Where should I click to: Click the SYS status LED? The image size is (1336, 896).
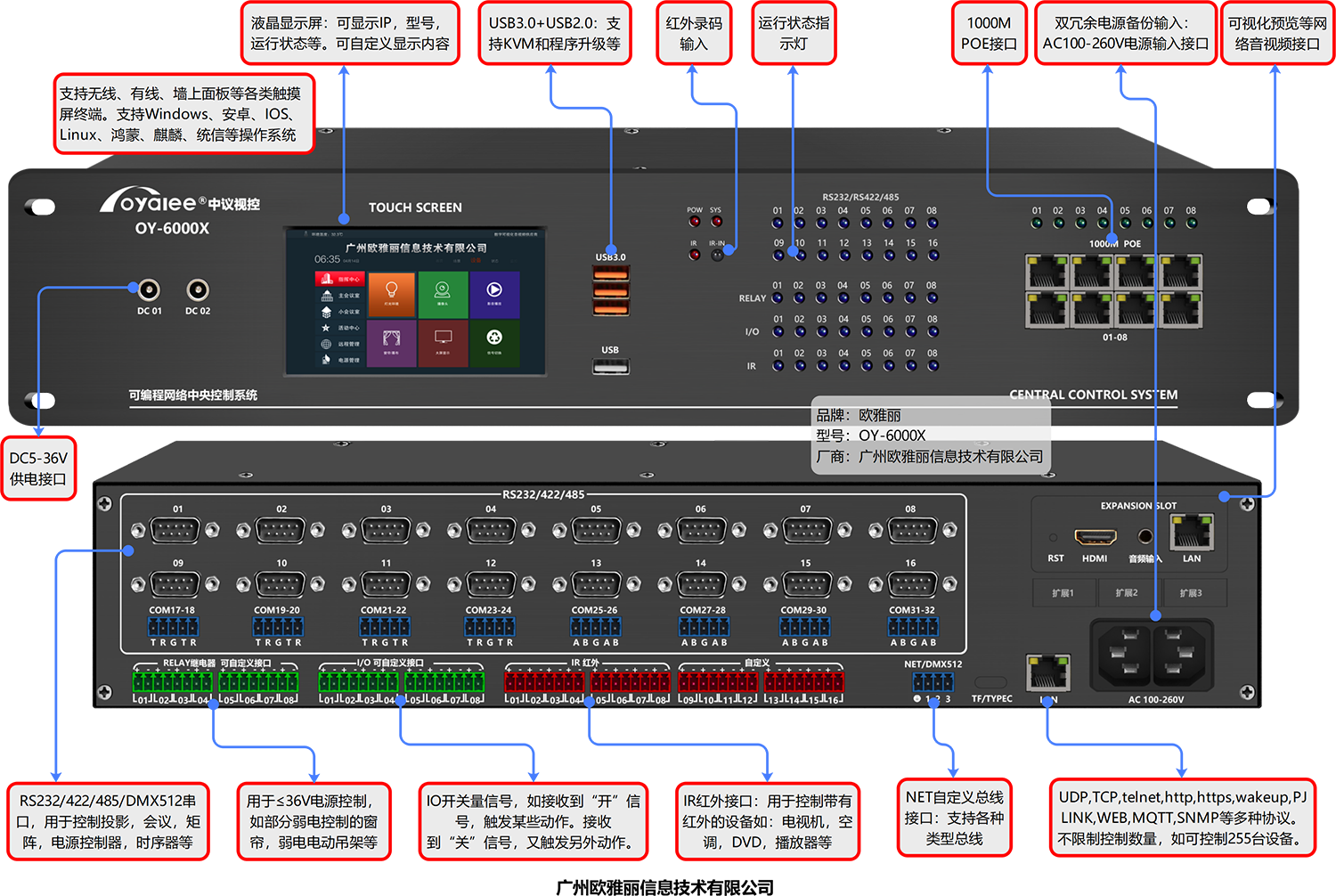(x=716, y=222)
